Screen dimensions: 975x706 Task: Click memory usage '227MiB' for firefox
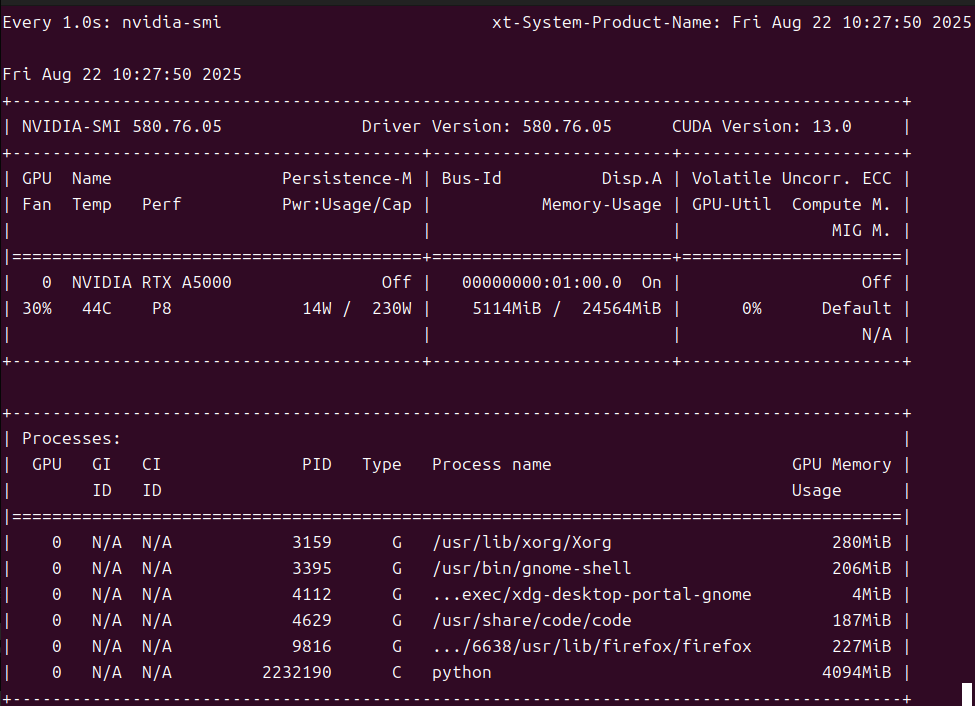point(861,647)
